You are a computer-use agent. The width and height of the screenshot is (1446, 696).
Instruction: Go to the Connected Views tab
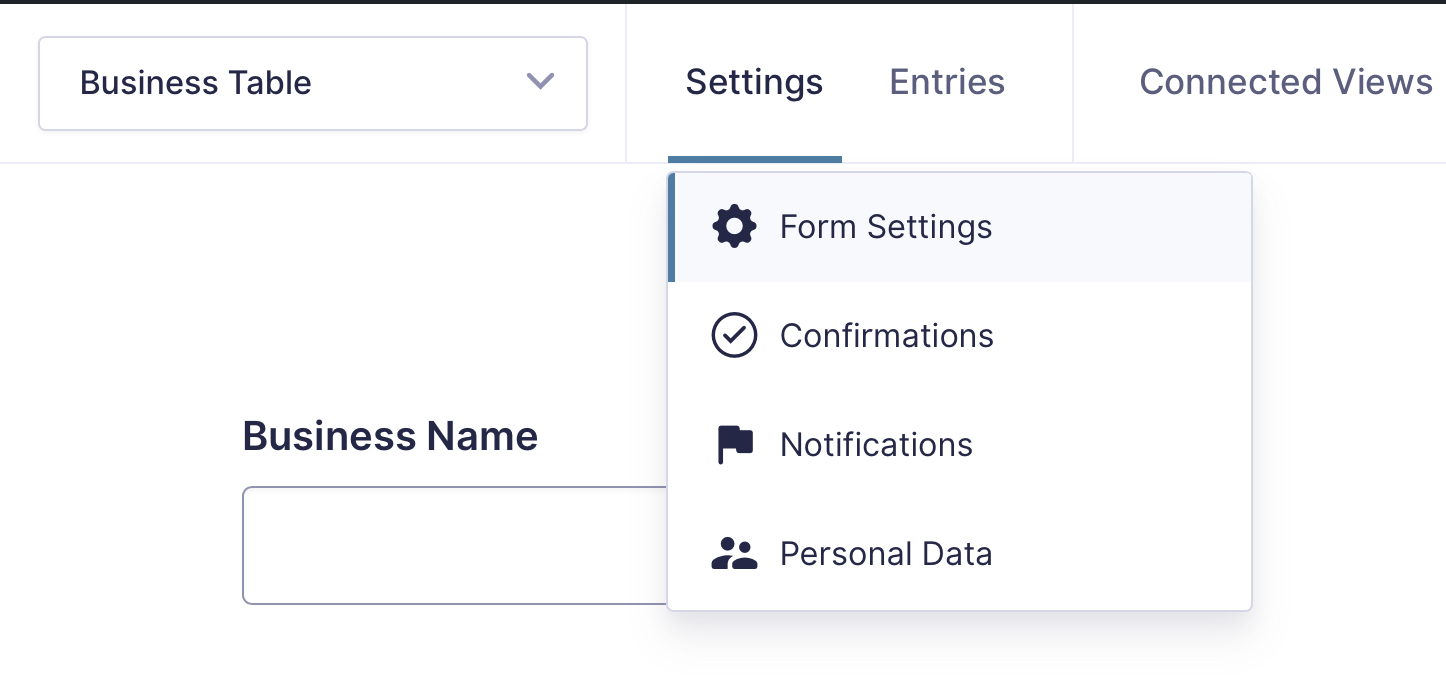[x=1286, y=82]
